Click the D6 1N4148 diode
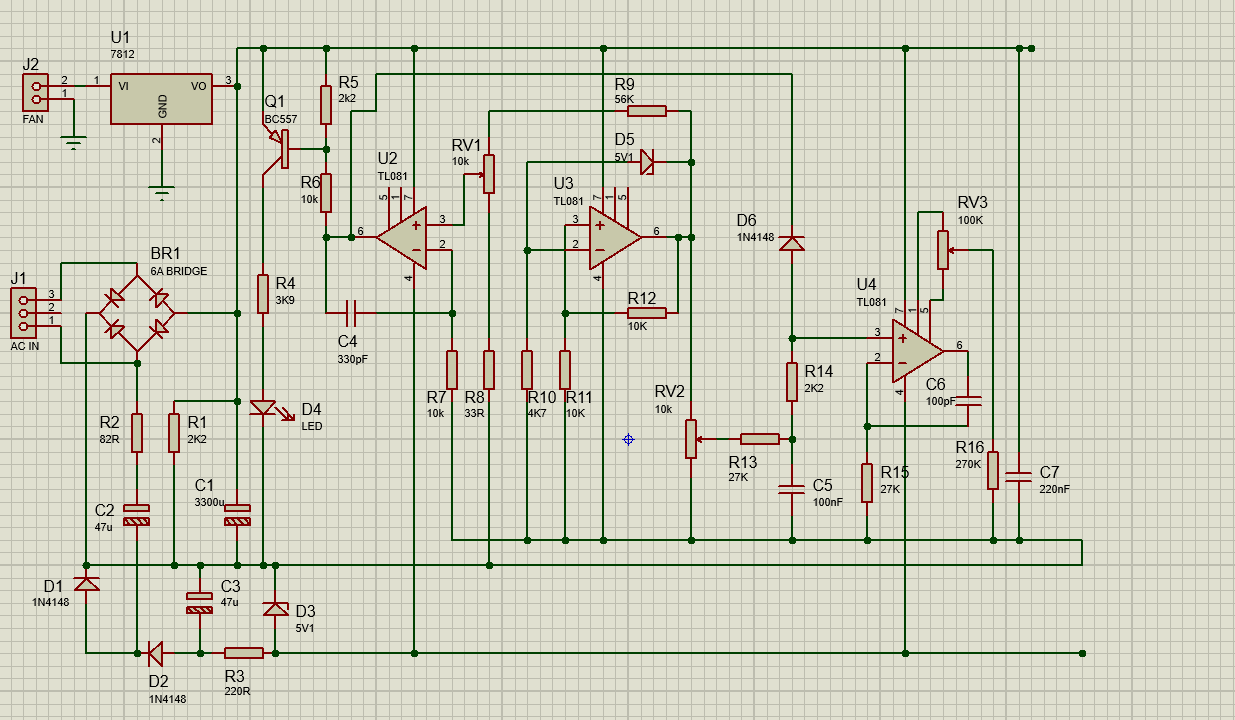 pos(791,243)
